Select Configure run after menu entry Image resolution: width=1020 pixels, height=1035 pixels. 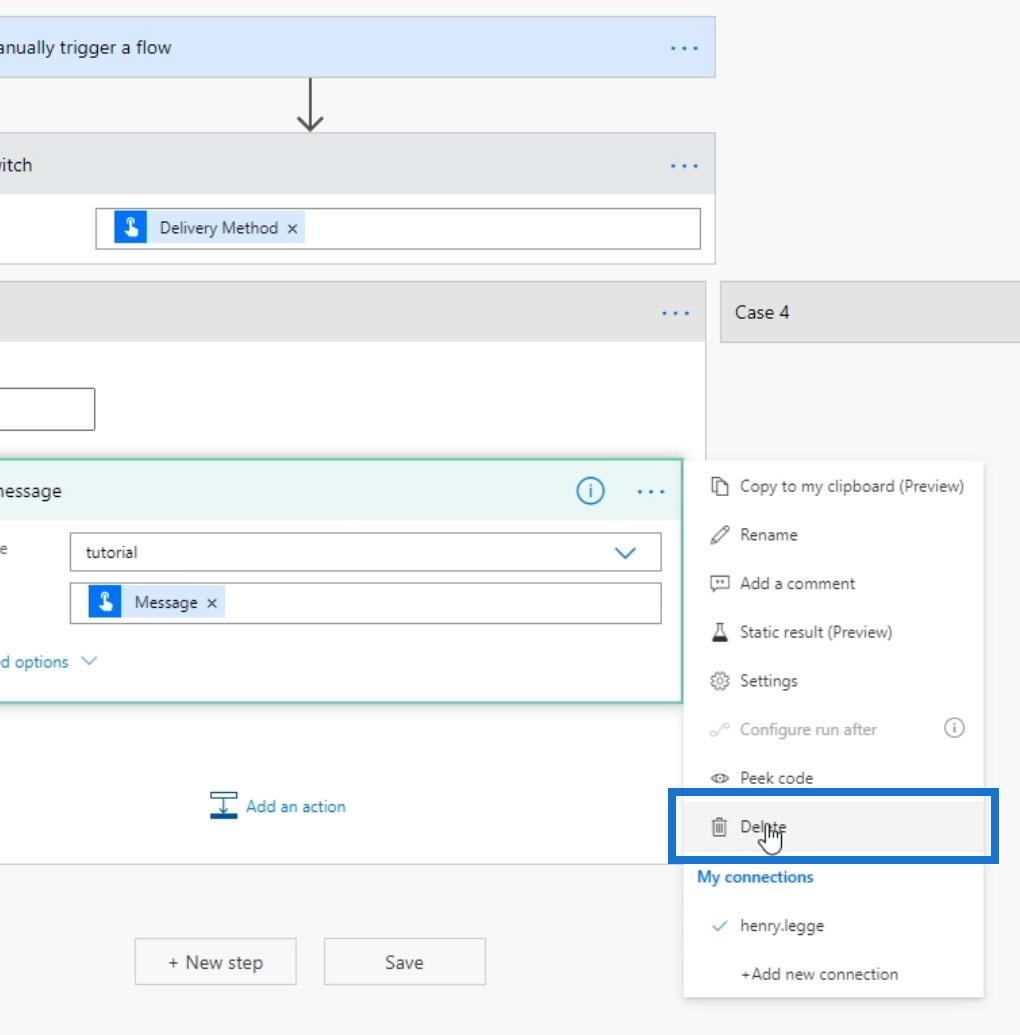tap(834, 729)
